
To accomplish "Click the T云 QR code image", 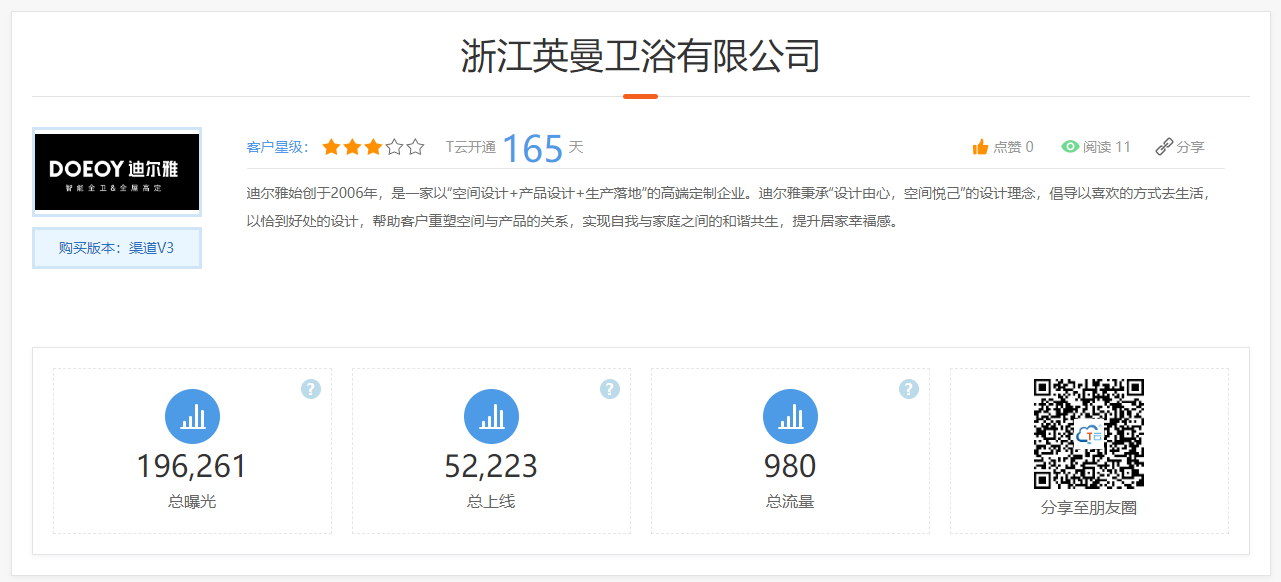I will (x=1089, y=433).
